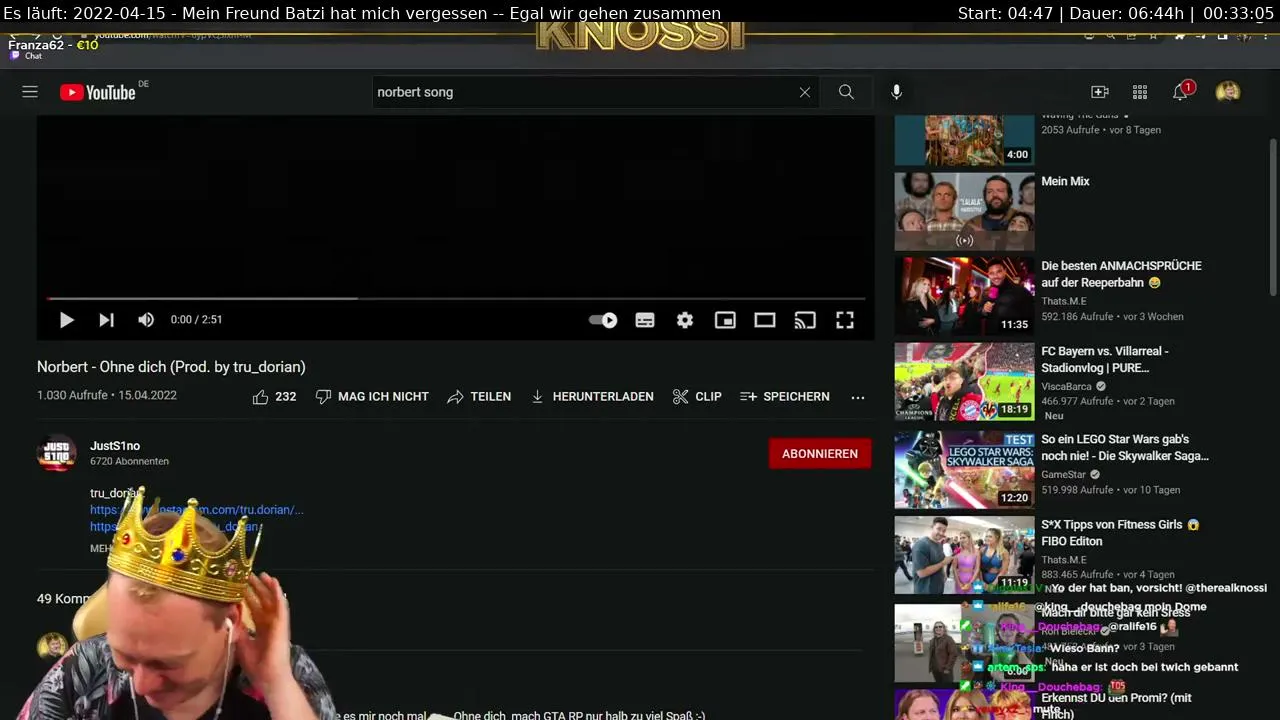Open the LEGO Star Wars Skywalker Saga thumbnail
The width and height of the screenshot is (1280, 720).
[965, 469]
